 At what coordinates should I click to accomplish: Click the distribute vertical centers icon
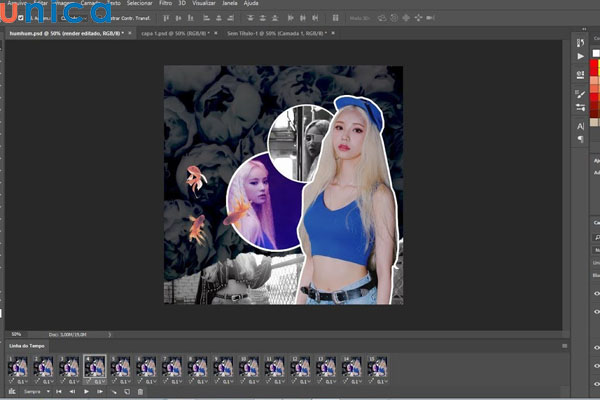coord(262,18)
